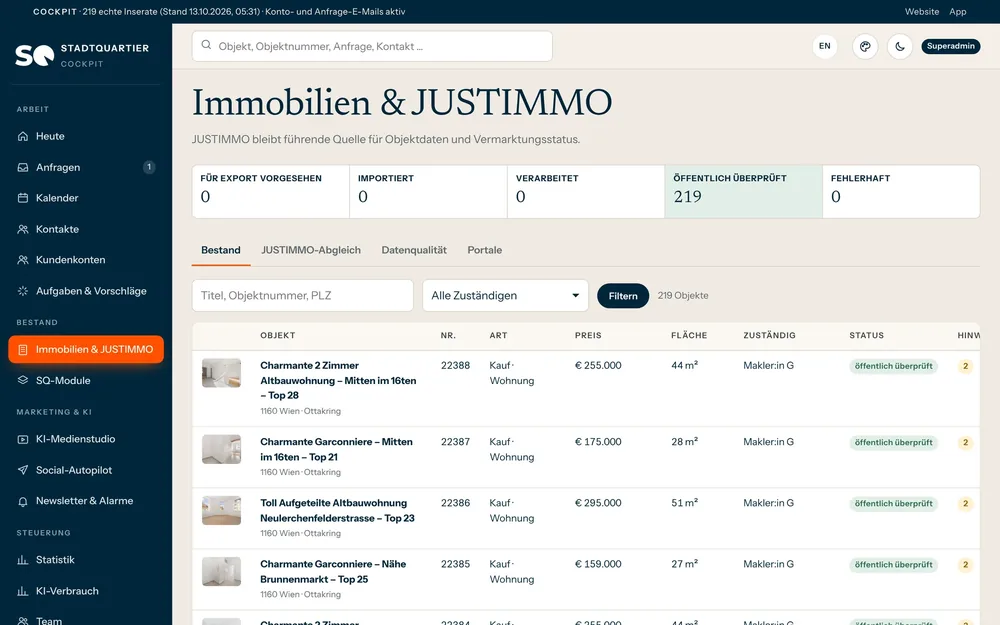Click the SQ-Module layers icon
This screenshot has height=625, width=1000.
pos(23,380)
